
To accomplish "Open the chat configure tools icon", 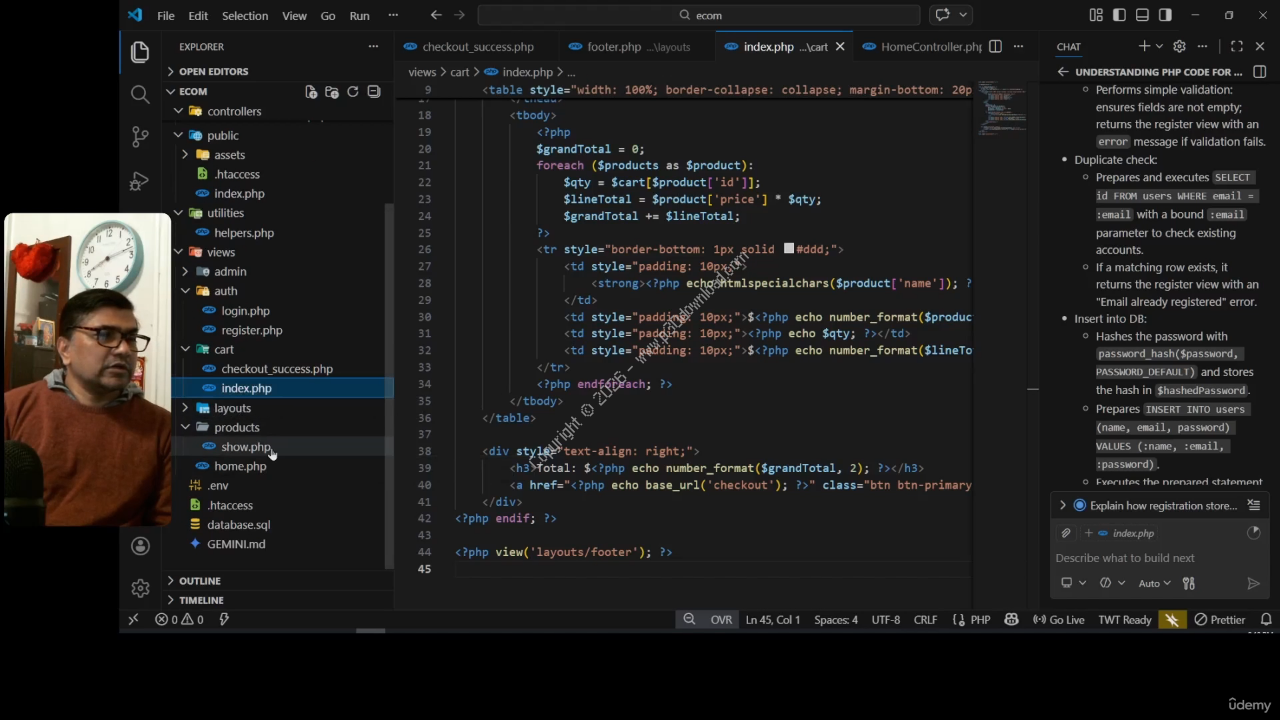I will [x=1188, y=583].
